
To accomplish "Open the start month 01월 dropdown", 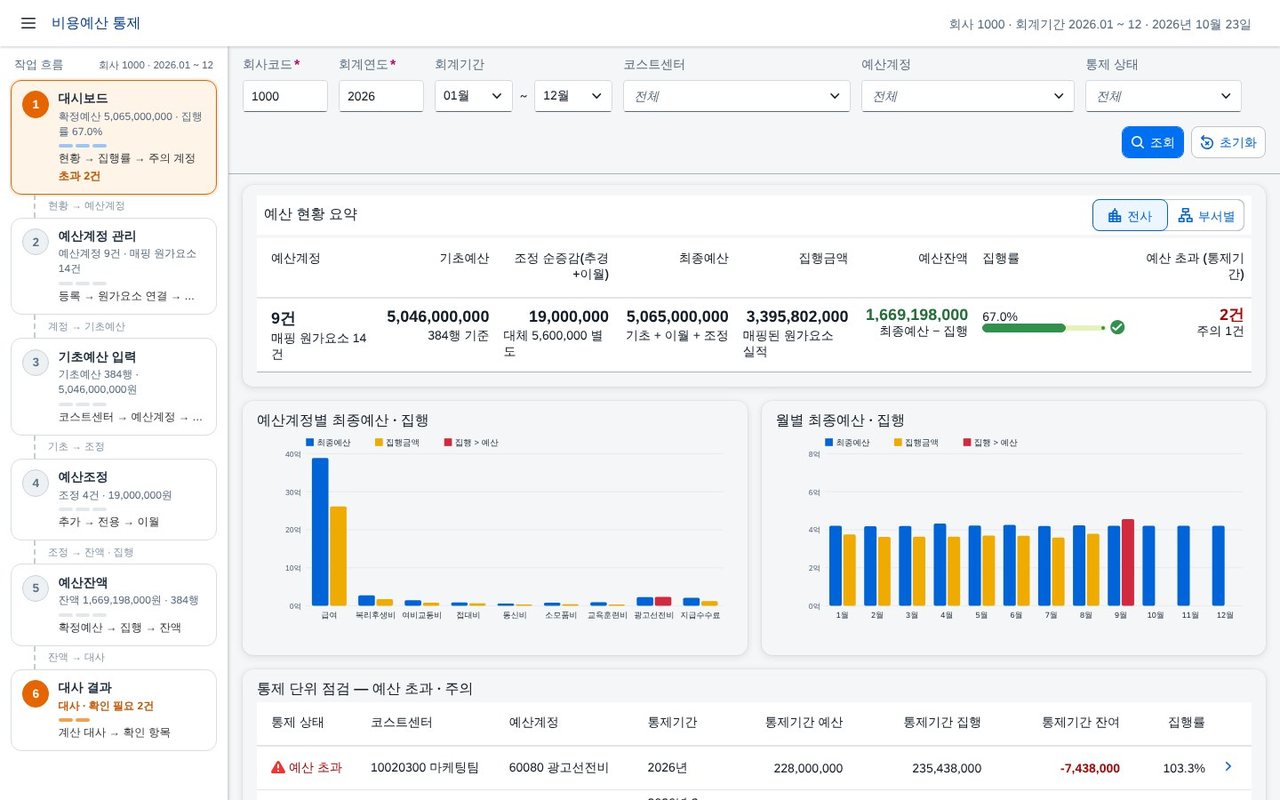I will point(474,96).
